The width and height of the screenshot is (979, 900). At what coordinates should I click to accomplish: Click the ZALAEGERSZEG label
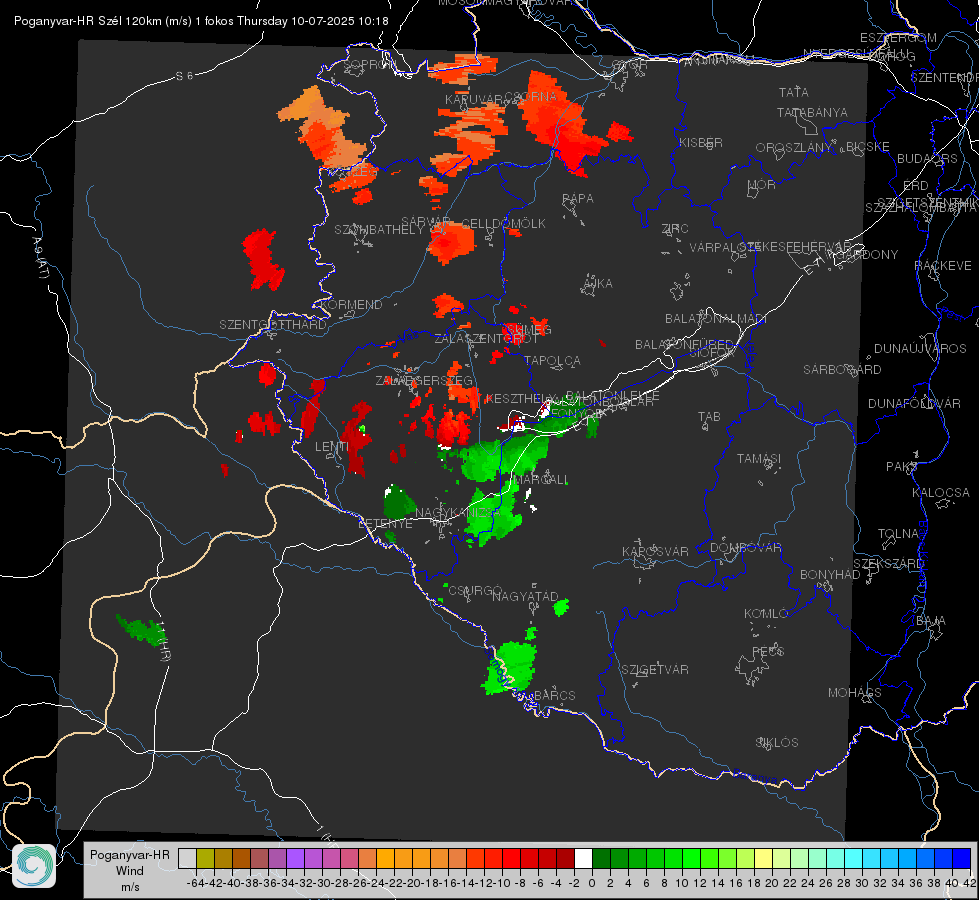[x=424, y=380]
